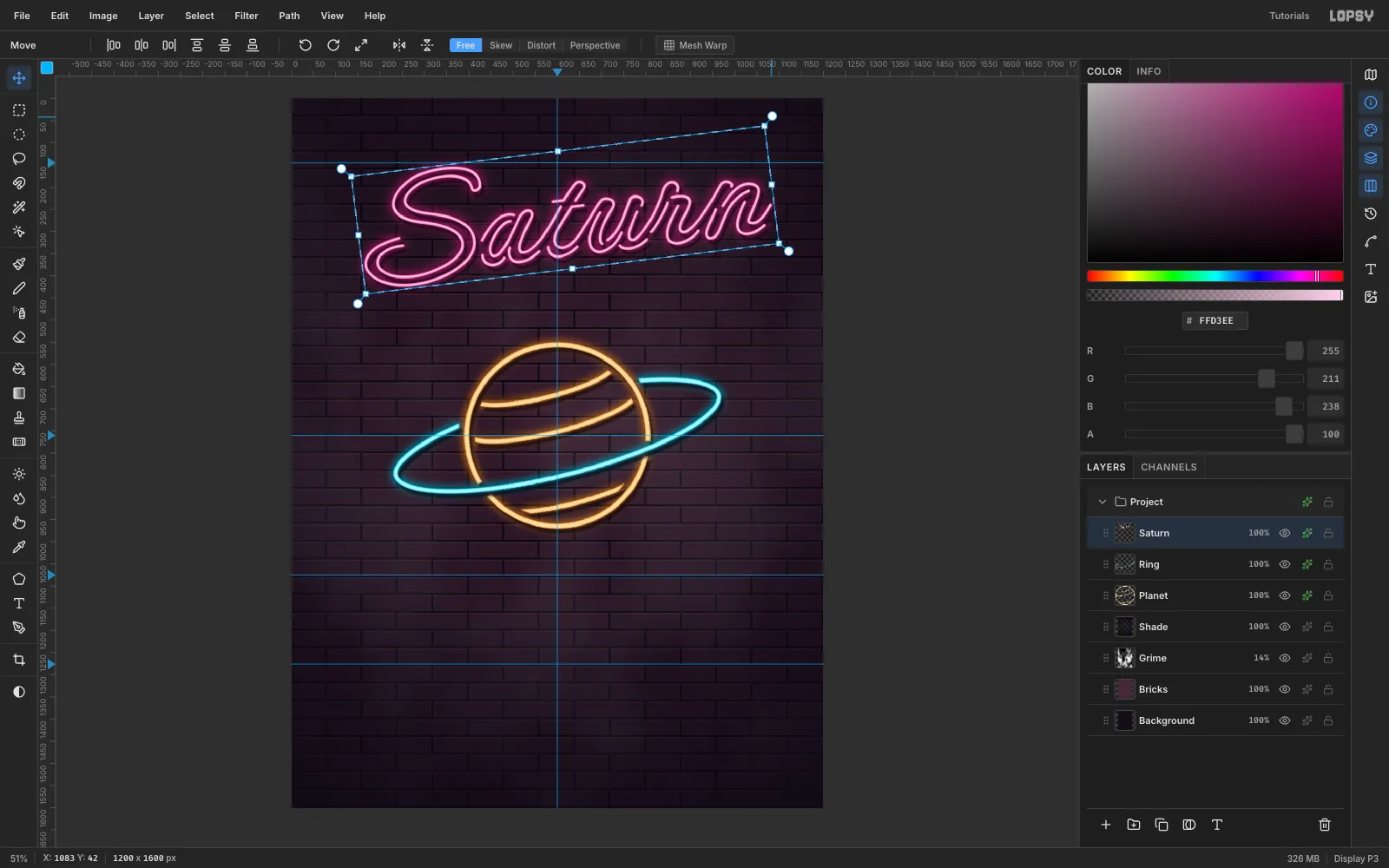Image resolution: width=1389 pixels, height=868 pixels.
Task: Click the Grime layer 14% opacity
Action: tap(1261, 658)
